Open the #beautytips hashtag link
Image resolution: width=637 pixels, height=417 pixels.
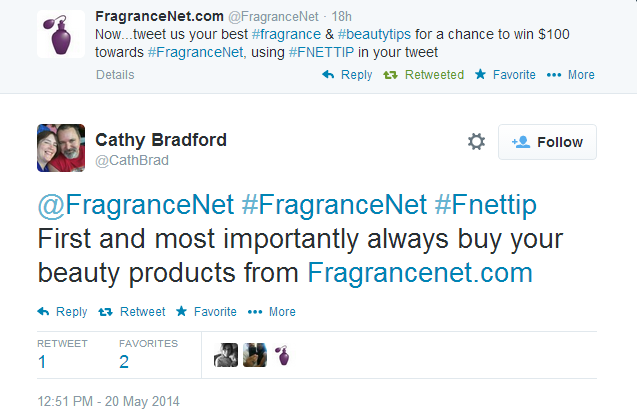click(374, 35)
